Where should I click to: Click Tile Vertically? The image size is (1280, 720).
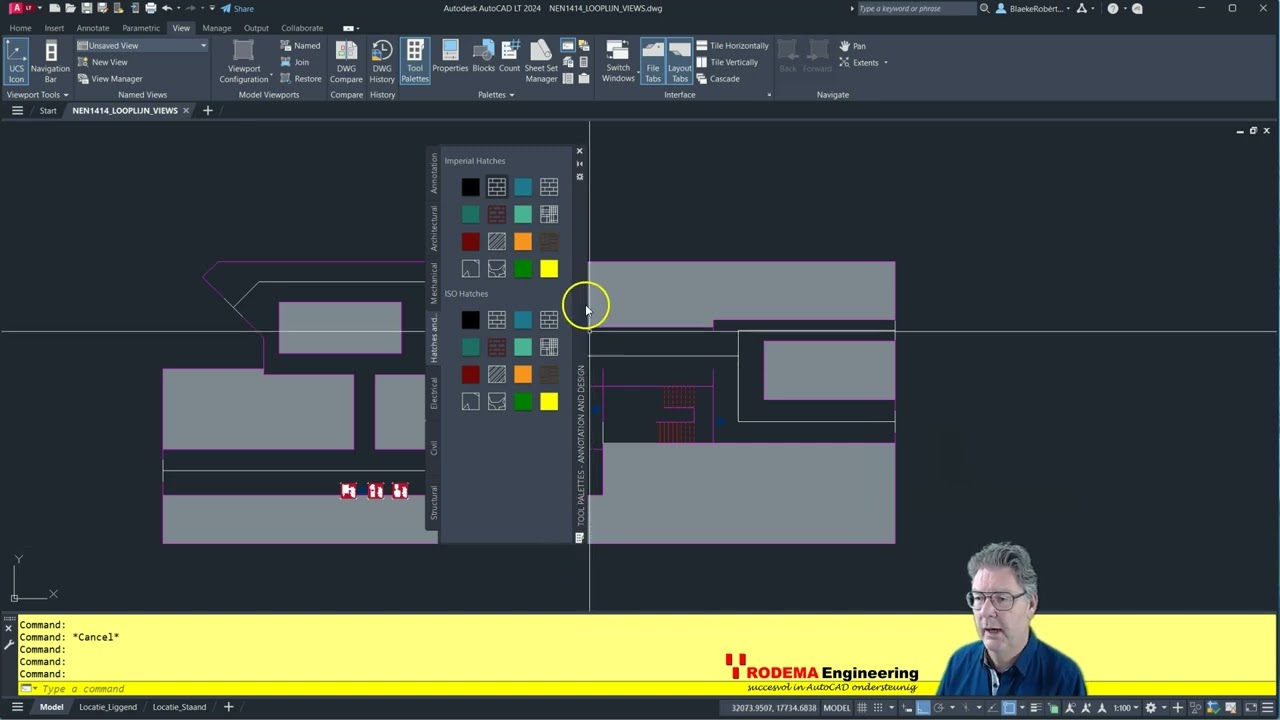(x=727, y=62)
